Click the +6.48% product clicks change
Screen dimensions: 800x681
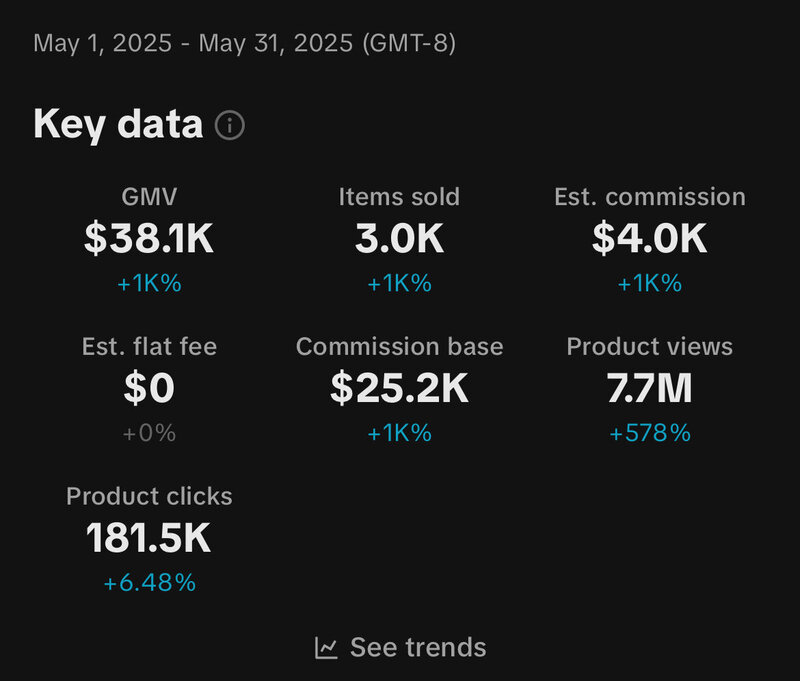coord(149,583)
